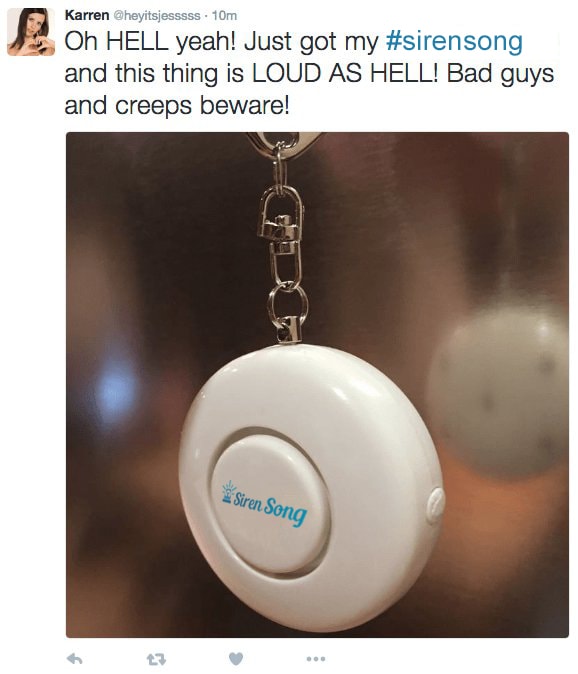The width and height of the screenshot is (578, 674).
Task: Expand the attached keychain alarm photo
Action: coord(317,385)
